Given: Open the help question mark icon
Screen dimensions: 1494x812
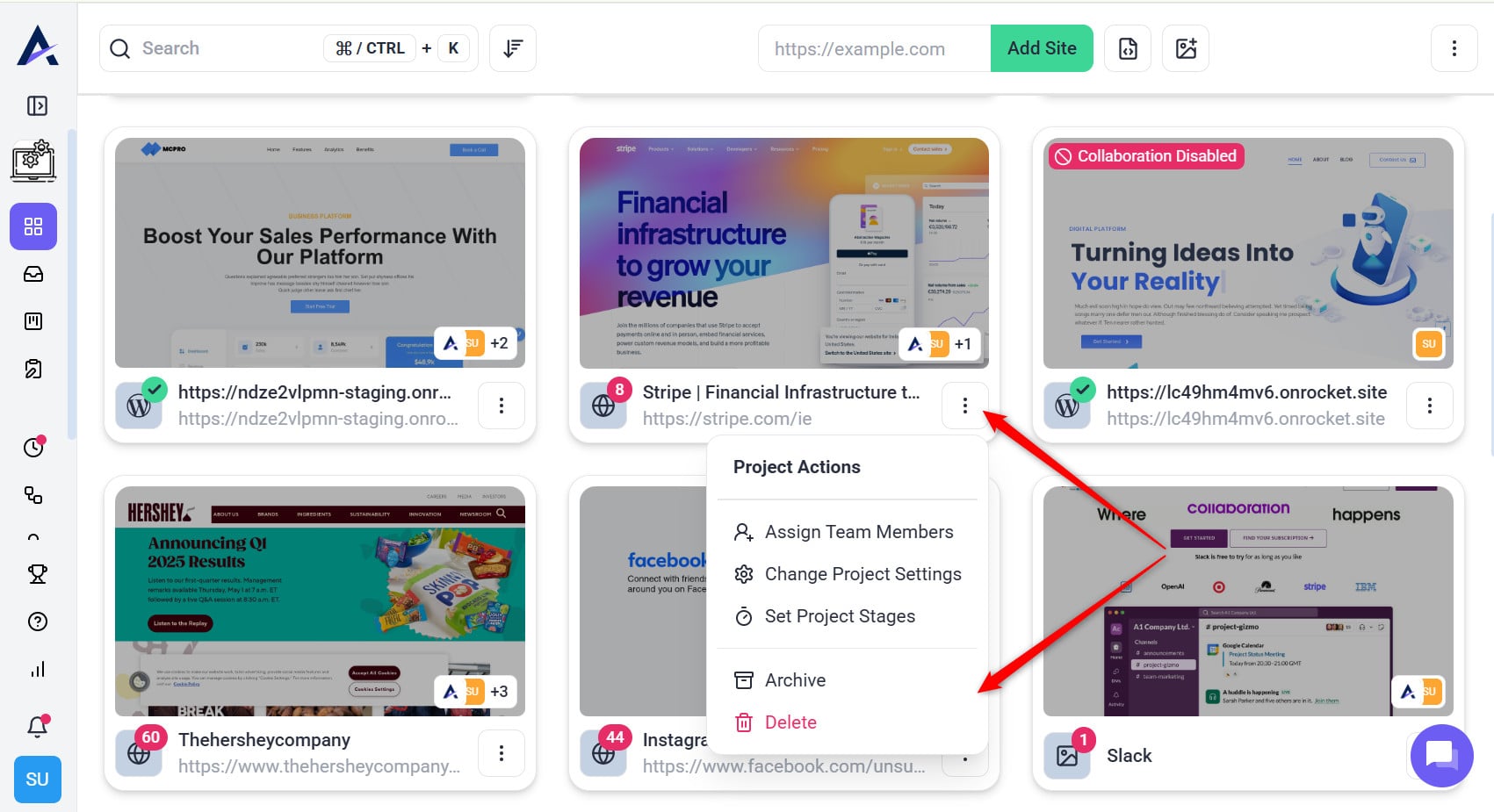Looking at the screenshot, I should click(x=37, y=622).
